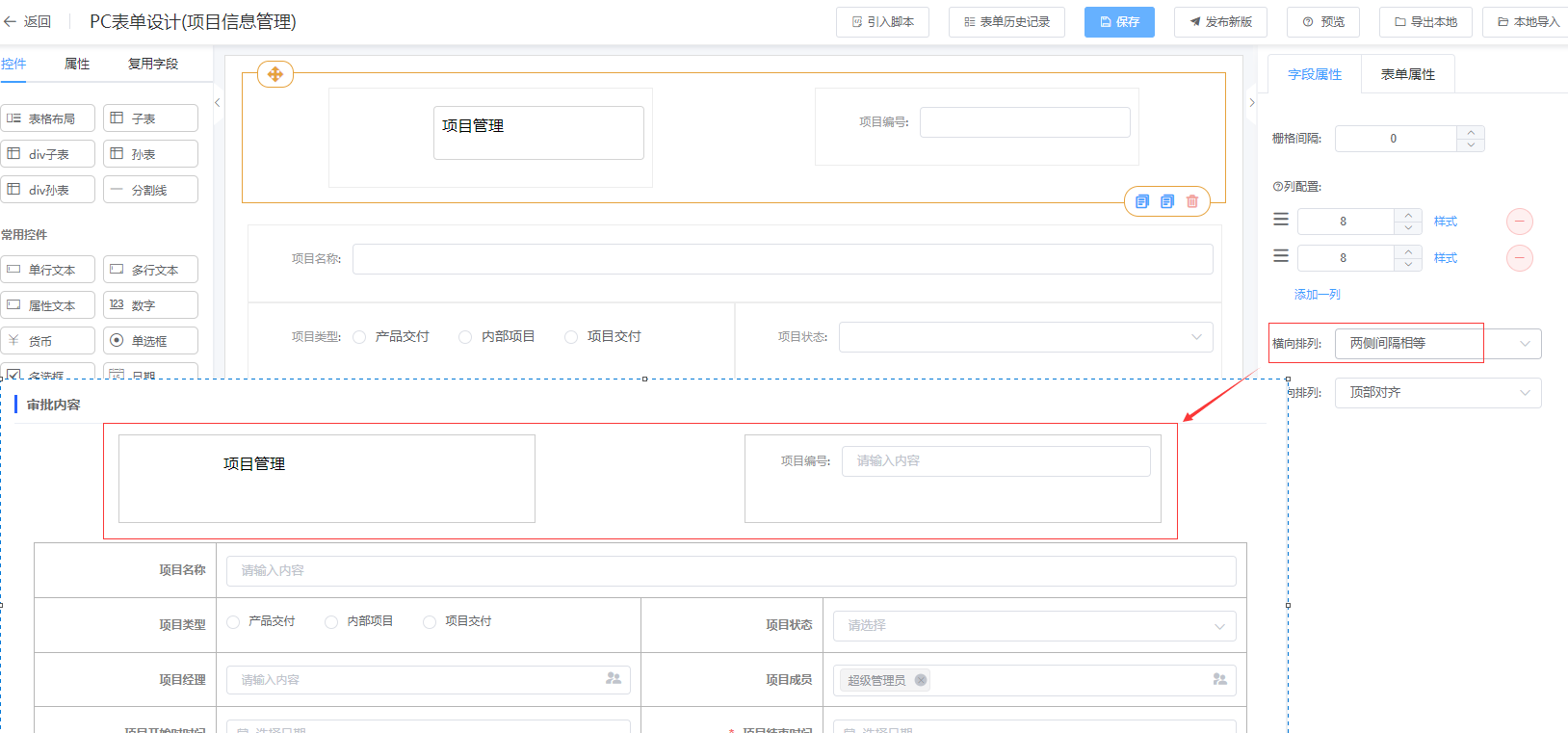Click the red trash delete icon

(1192, 201)
